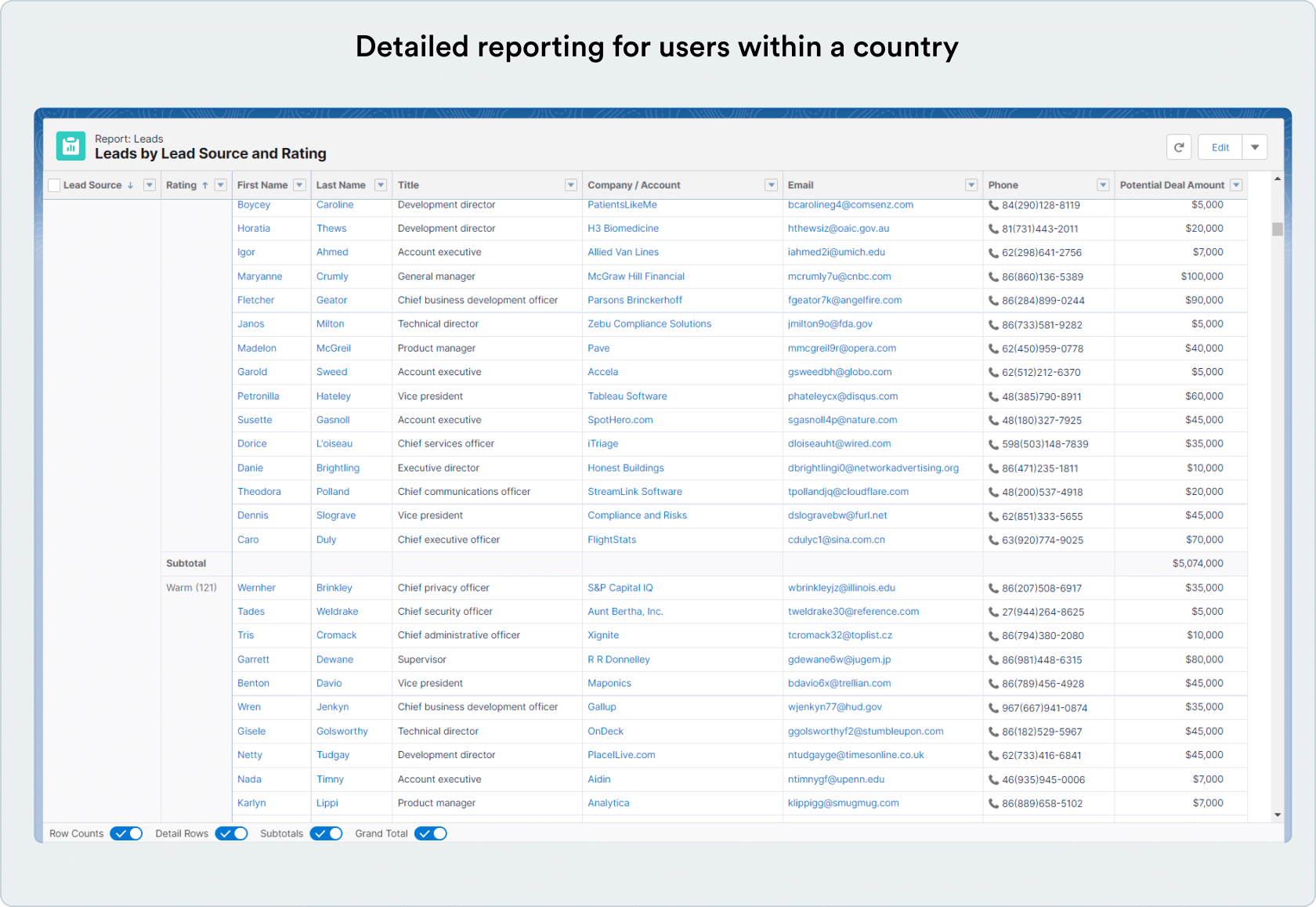The width and height of the screenshot is (1316, 907).
Task: Expand Potential Deal Amount column menu
Action: tap(1236, 186)
